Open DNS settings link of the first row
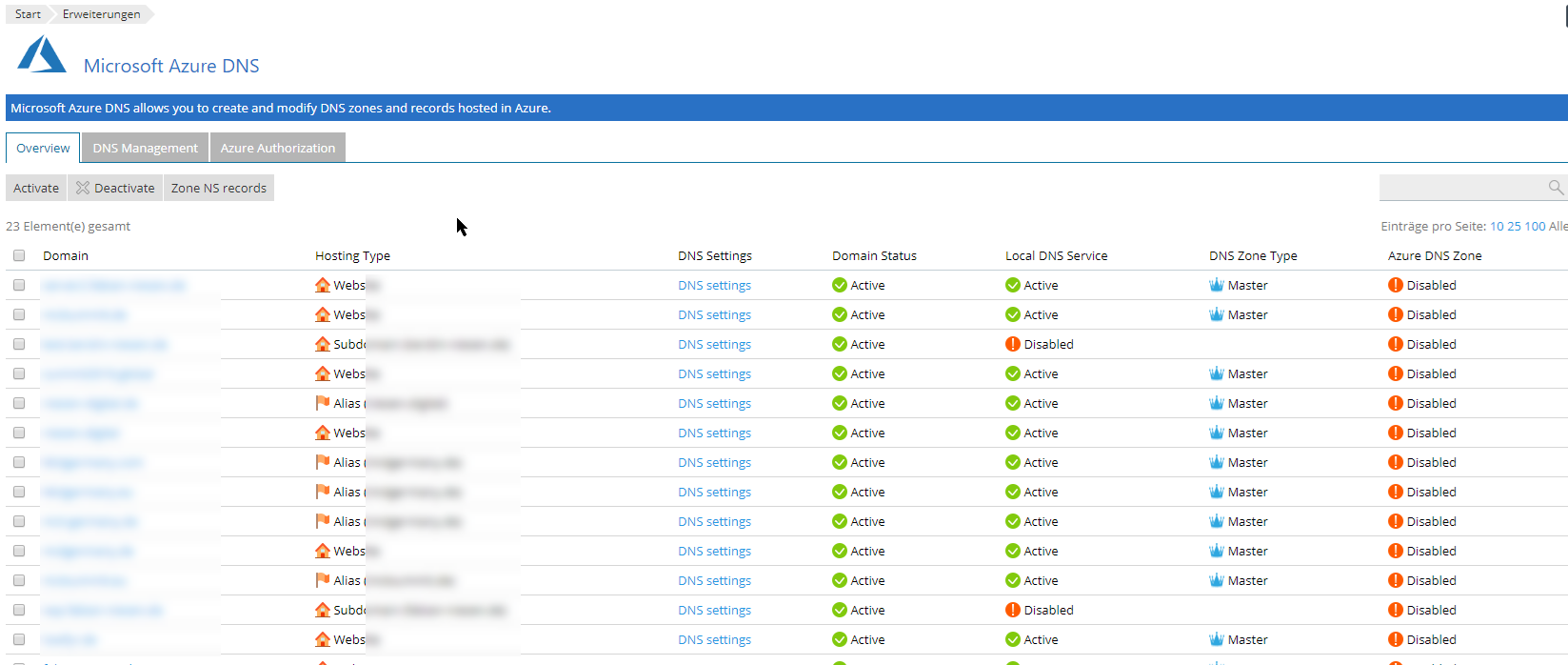1568x665 pixels. (714, 285)
